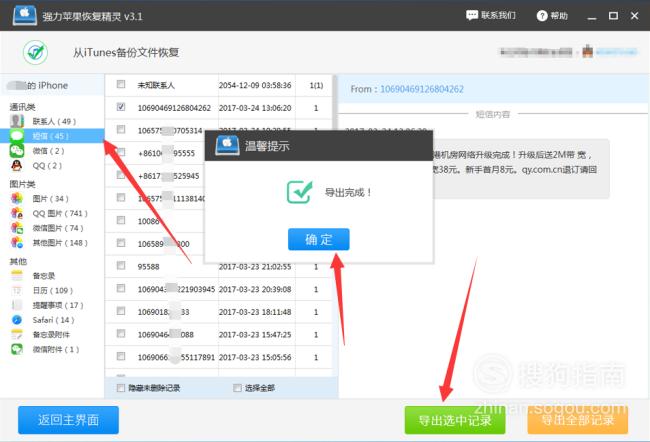Viewport: 650px width, 442px height.
Task: Click the 未知联系人 name cell
Action: [x=156, y=85]
